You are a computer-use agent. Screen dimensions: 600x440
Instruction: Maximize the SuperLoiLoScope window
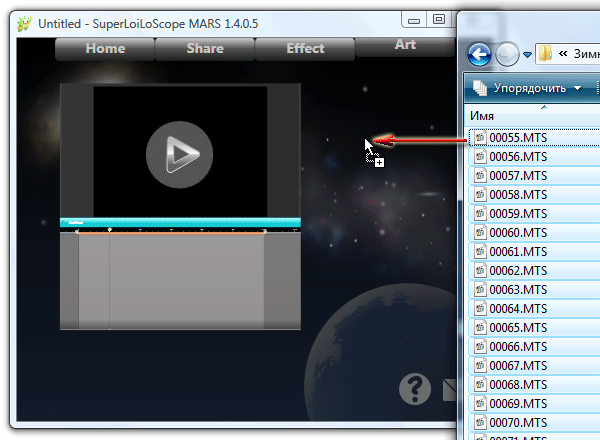tap(439, 19)
